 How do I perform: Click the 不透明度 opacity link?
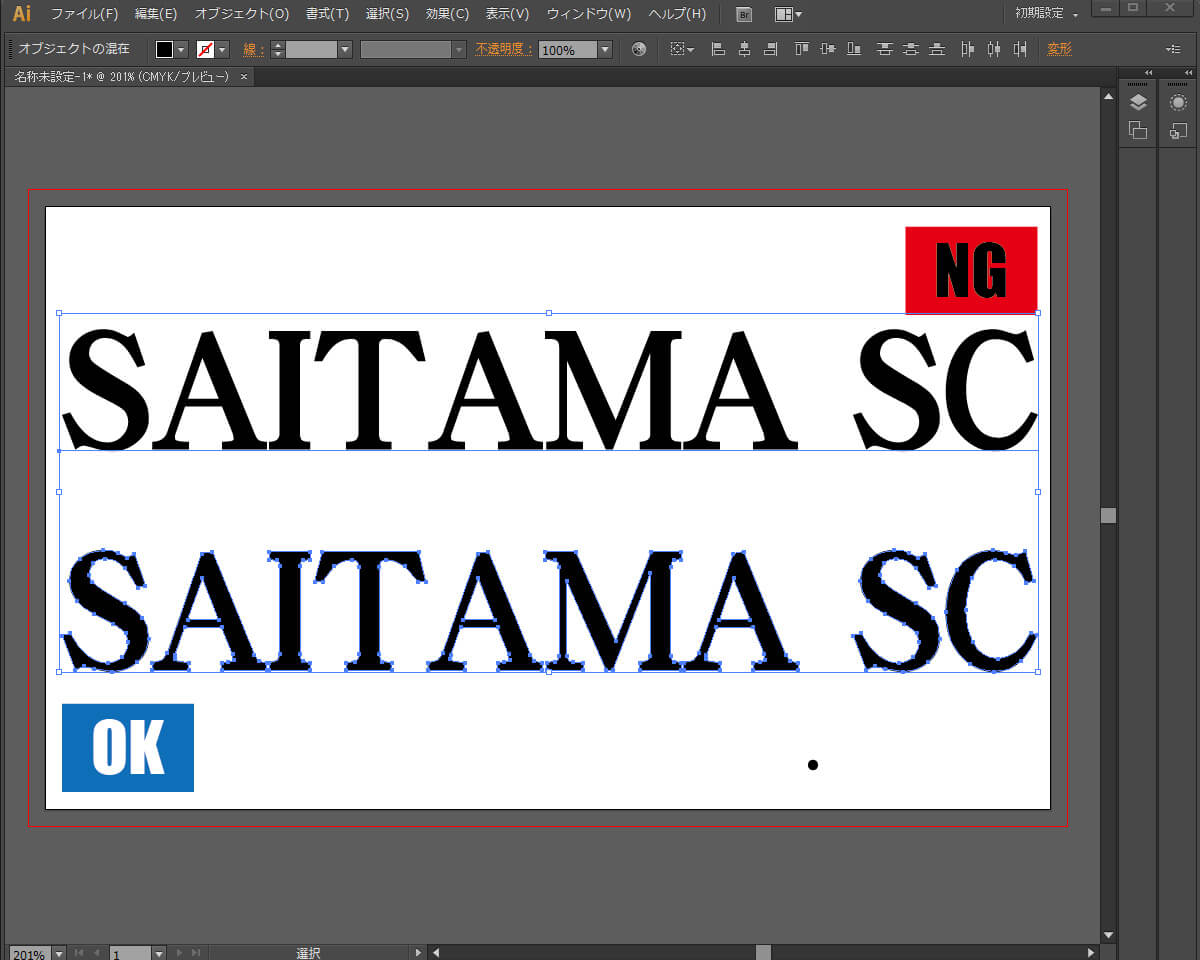504,49
